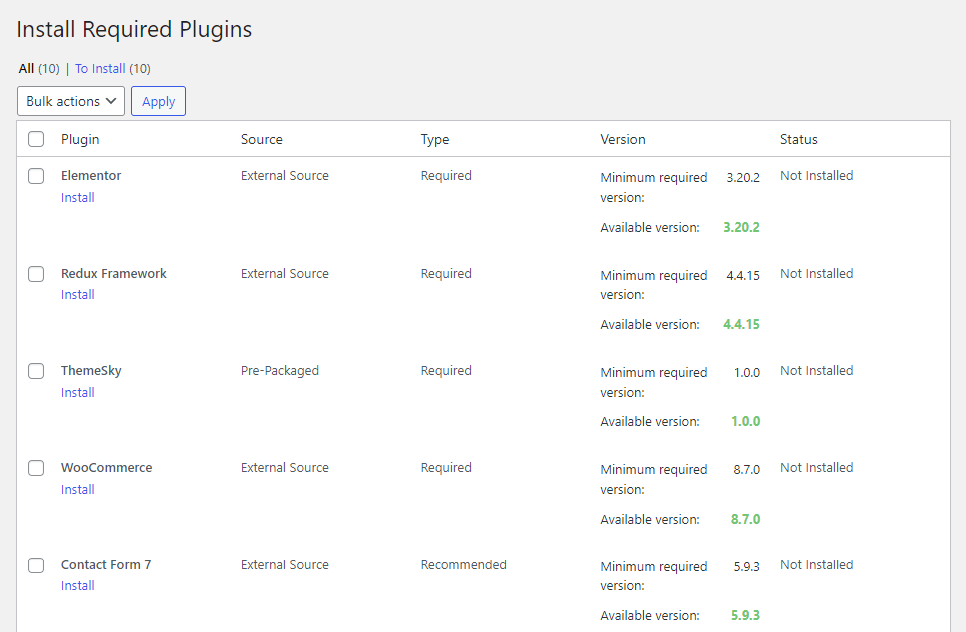
Task: Click Redux Framework's Not Installed status
Action: pyautogui.click(x=816, y=273)
